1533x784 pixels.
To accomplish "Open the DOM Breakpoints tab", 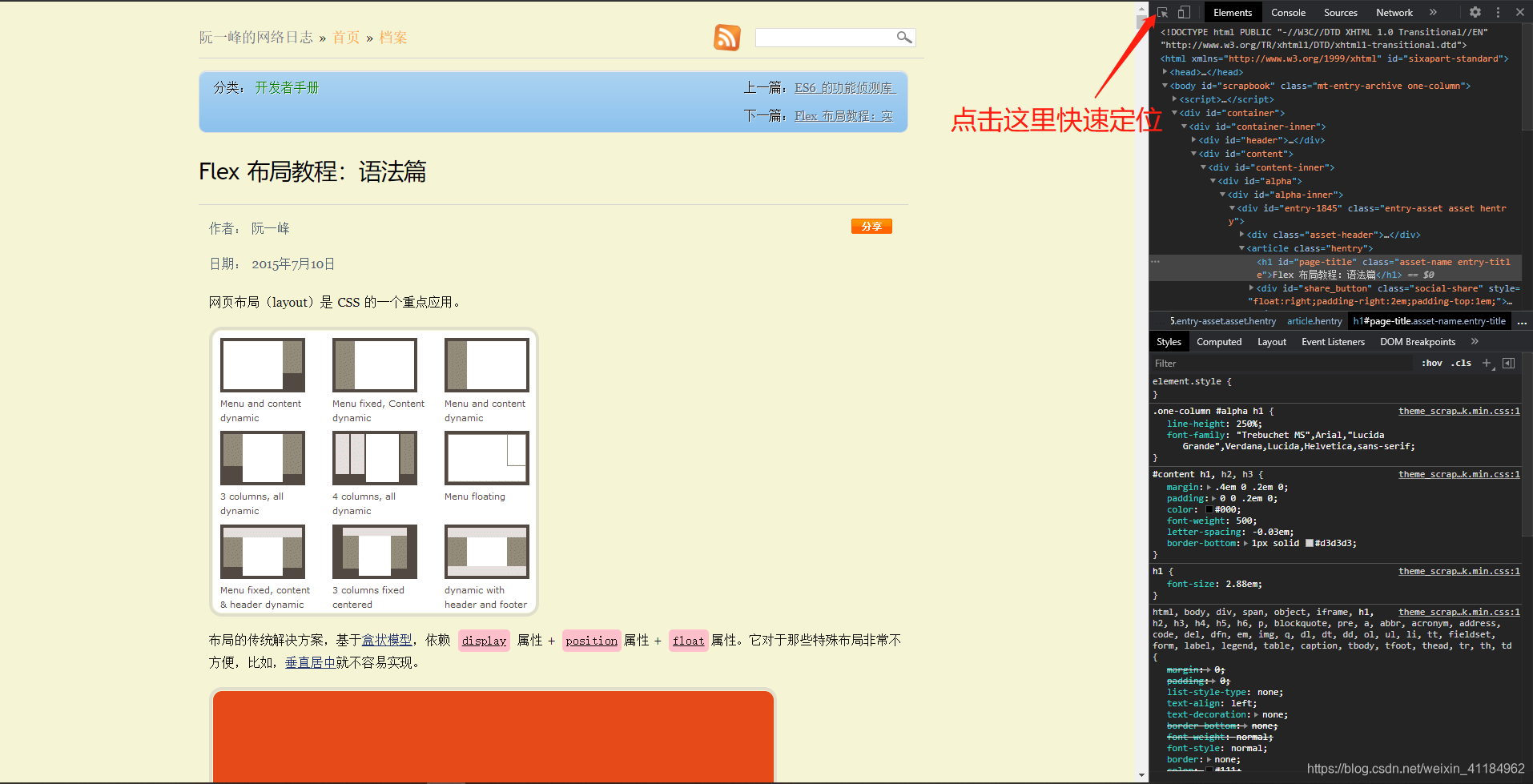I will coord(1418,342).
